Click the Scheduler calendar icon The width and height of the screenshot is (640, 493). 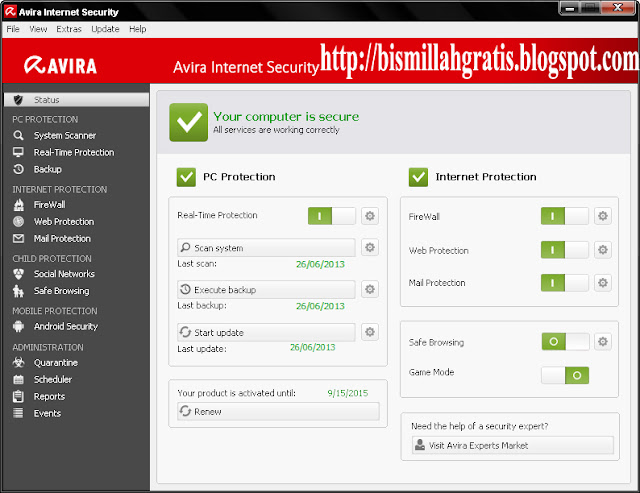click(x=18, y=380)
